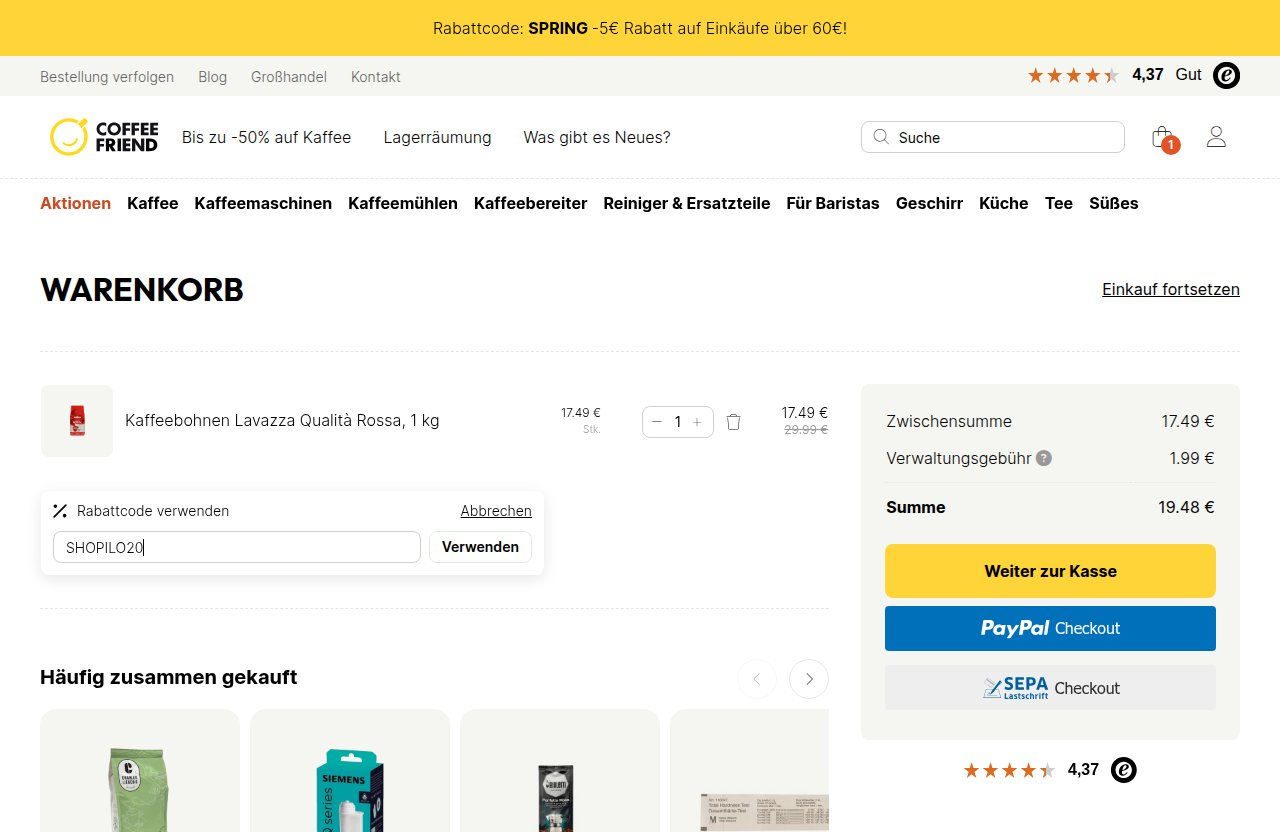
Task: Open the Großhandel link
Action: 289,77
